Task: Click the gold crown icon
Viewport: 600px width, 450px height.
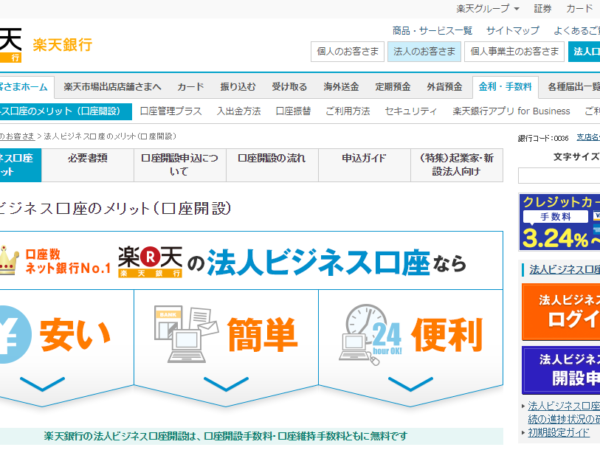Action: (9, 261)
